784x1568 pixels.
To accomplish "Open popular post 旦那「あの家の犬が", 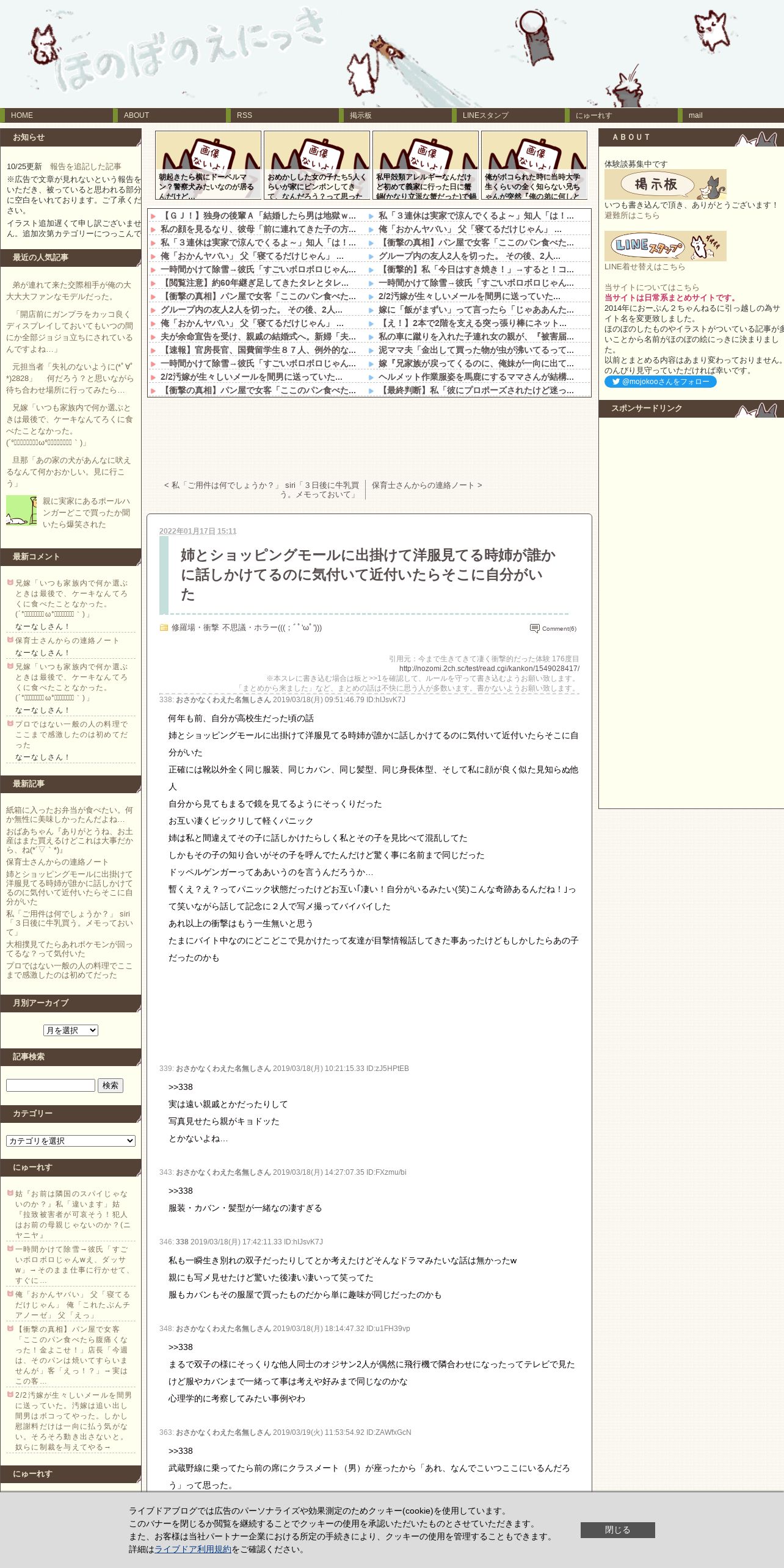I will pyautogui.click(x=69, y=471).
